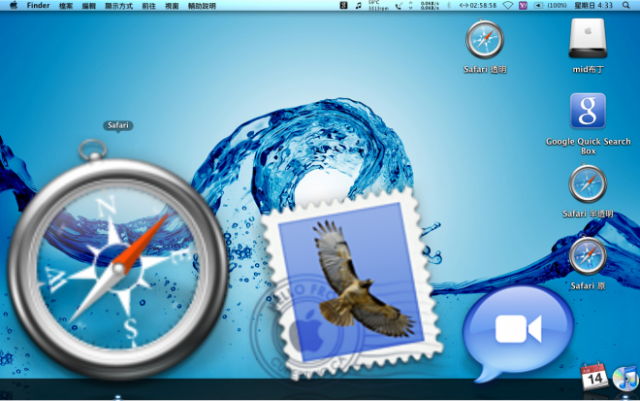Open the 檔案 menu
Viewport: 640px width, 401px height.
point(66,6)
